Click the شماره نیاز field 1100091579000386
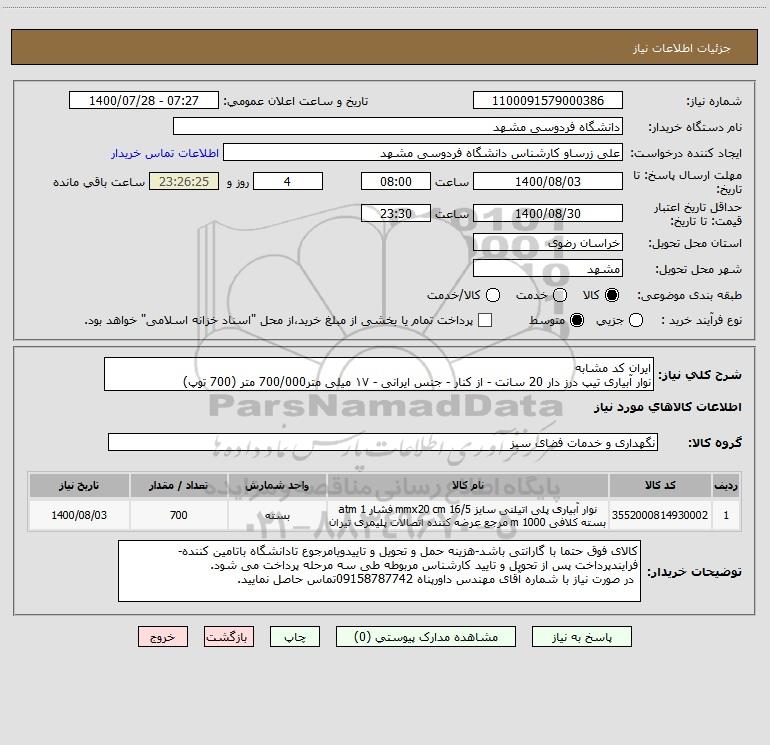Screen dimensions: 770x745 [x=548, y=100]
